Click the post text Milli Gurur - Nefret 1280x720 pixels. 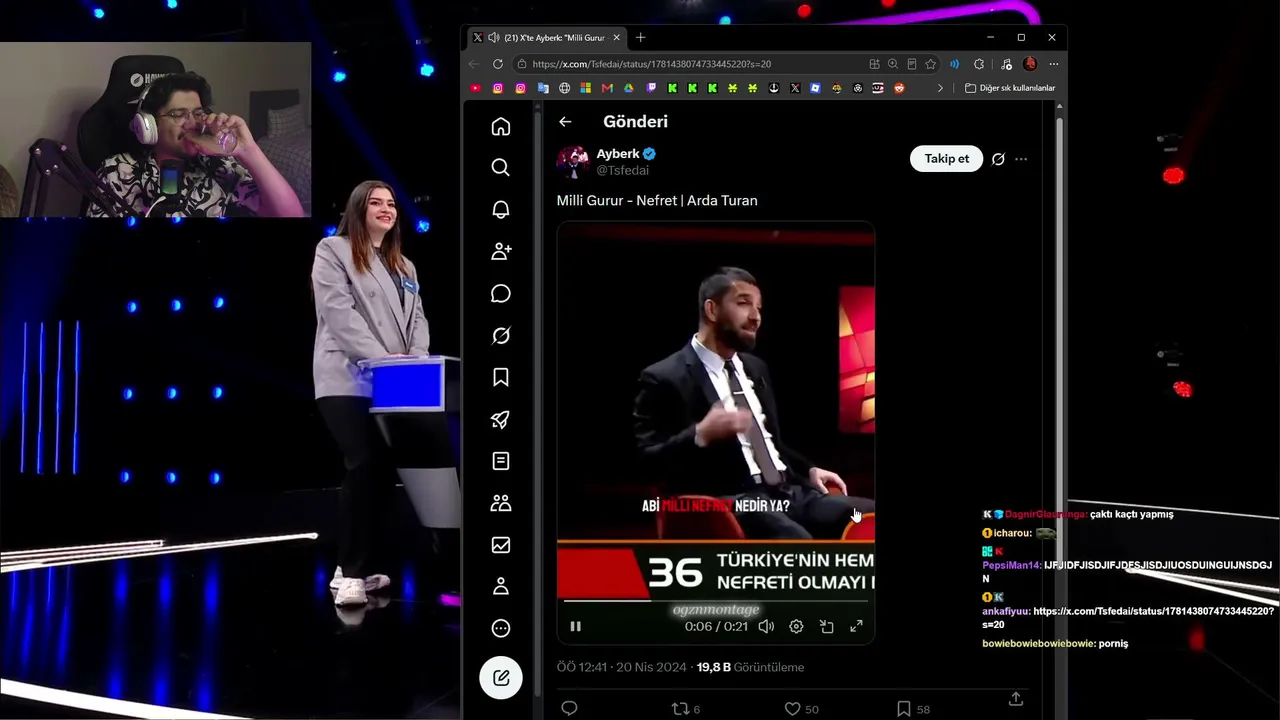coord(657,201)
